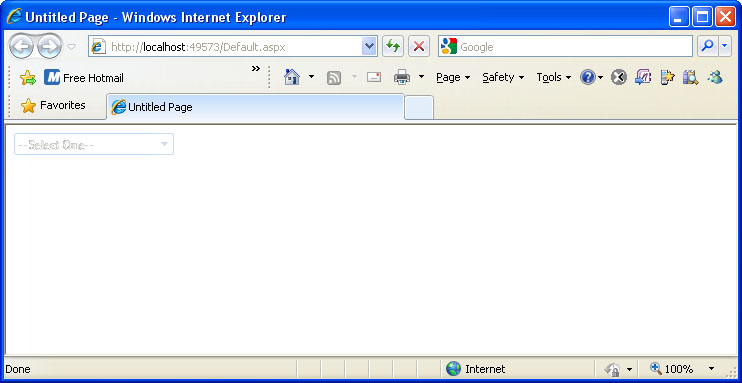Click the Send to OneNote icon
The width and height of the screenshot is (742, 383).
pyautogui.click(x=643, y=77)
